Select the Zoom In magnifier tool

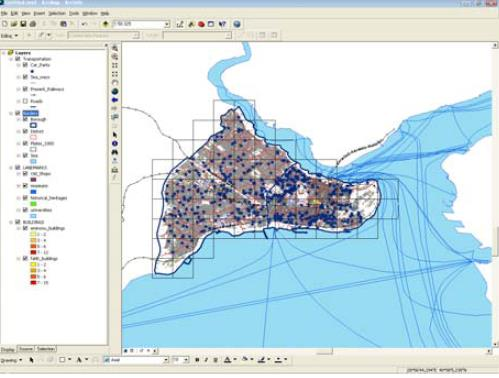(115, 48)
